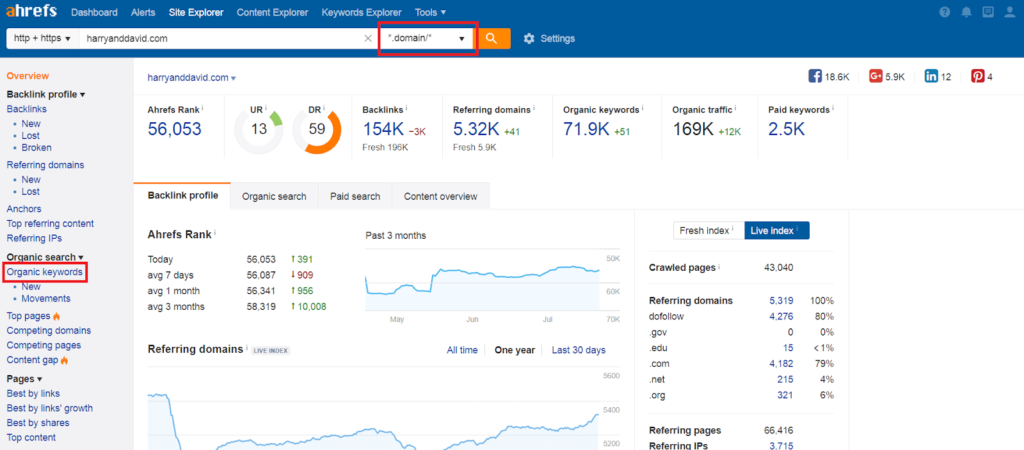Click the Google Plus shares icon 5.9K
The width and height of the screenshot is (1024, 450).
pos(876,76)
